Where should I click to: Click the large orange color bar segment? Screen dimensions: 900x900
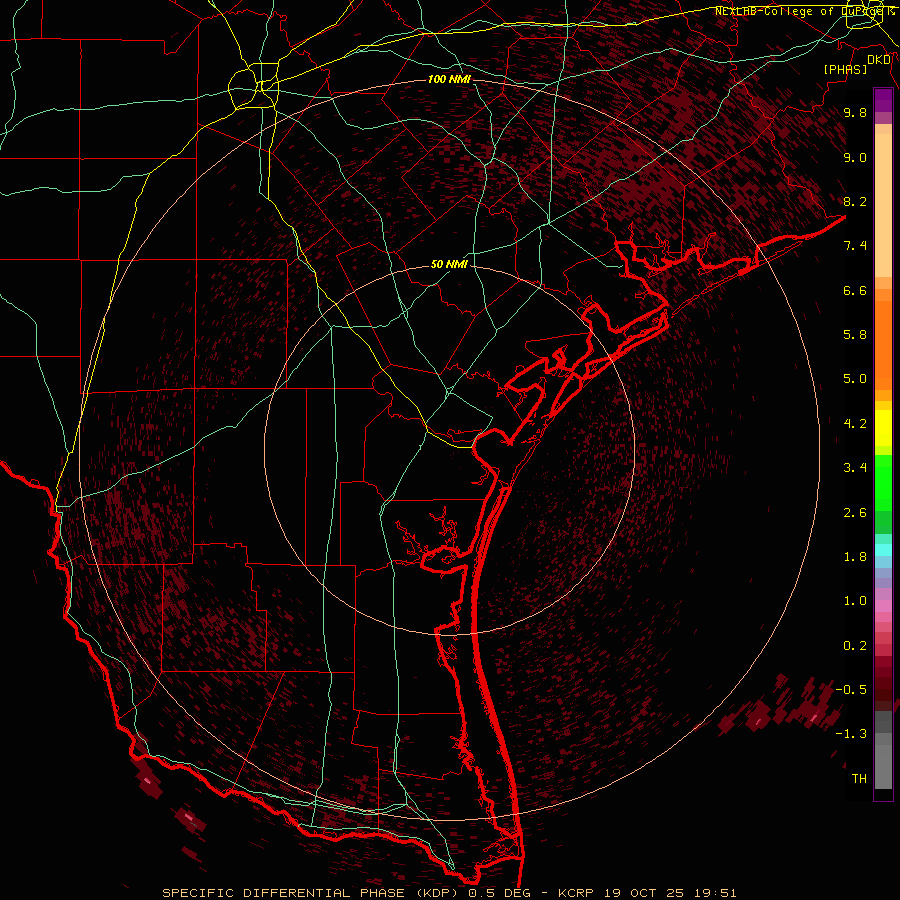[x=883, y=346]
